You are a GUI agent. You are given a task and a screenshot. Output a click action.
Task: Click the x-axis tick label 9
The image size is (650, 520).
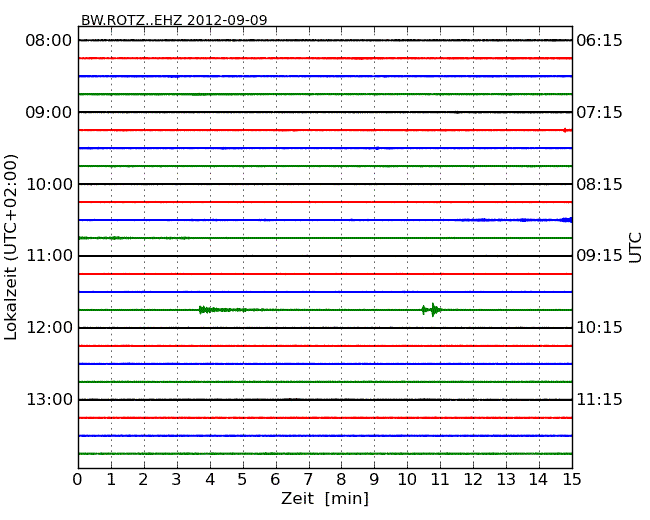374,480
